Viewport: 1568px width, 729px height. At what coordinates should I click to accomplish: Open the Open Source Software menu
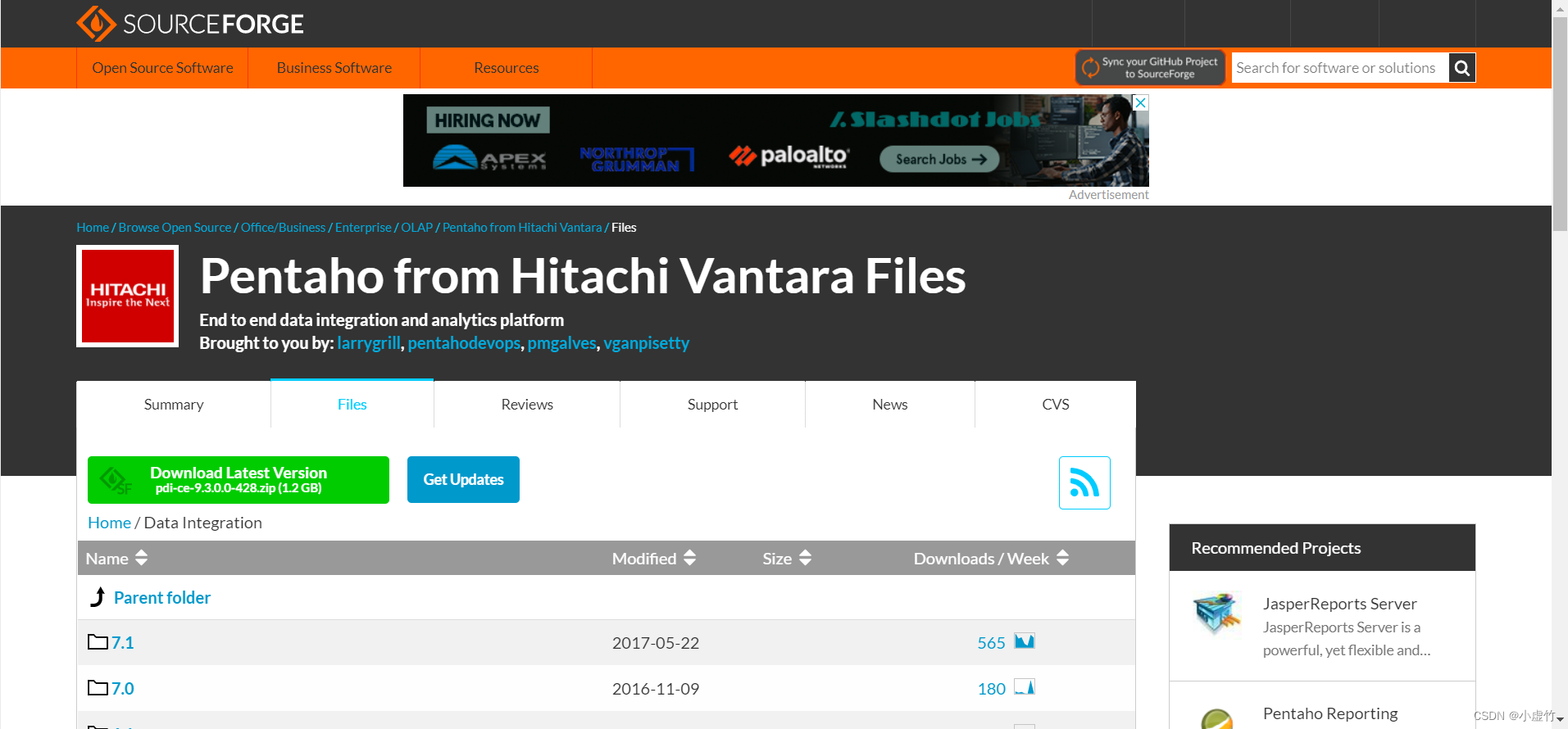click(x=162, y=68)
